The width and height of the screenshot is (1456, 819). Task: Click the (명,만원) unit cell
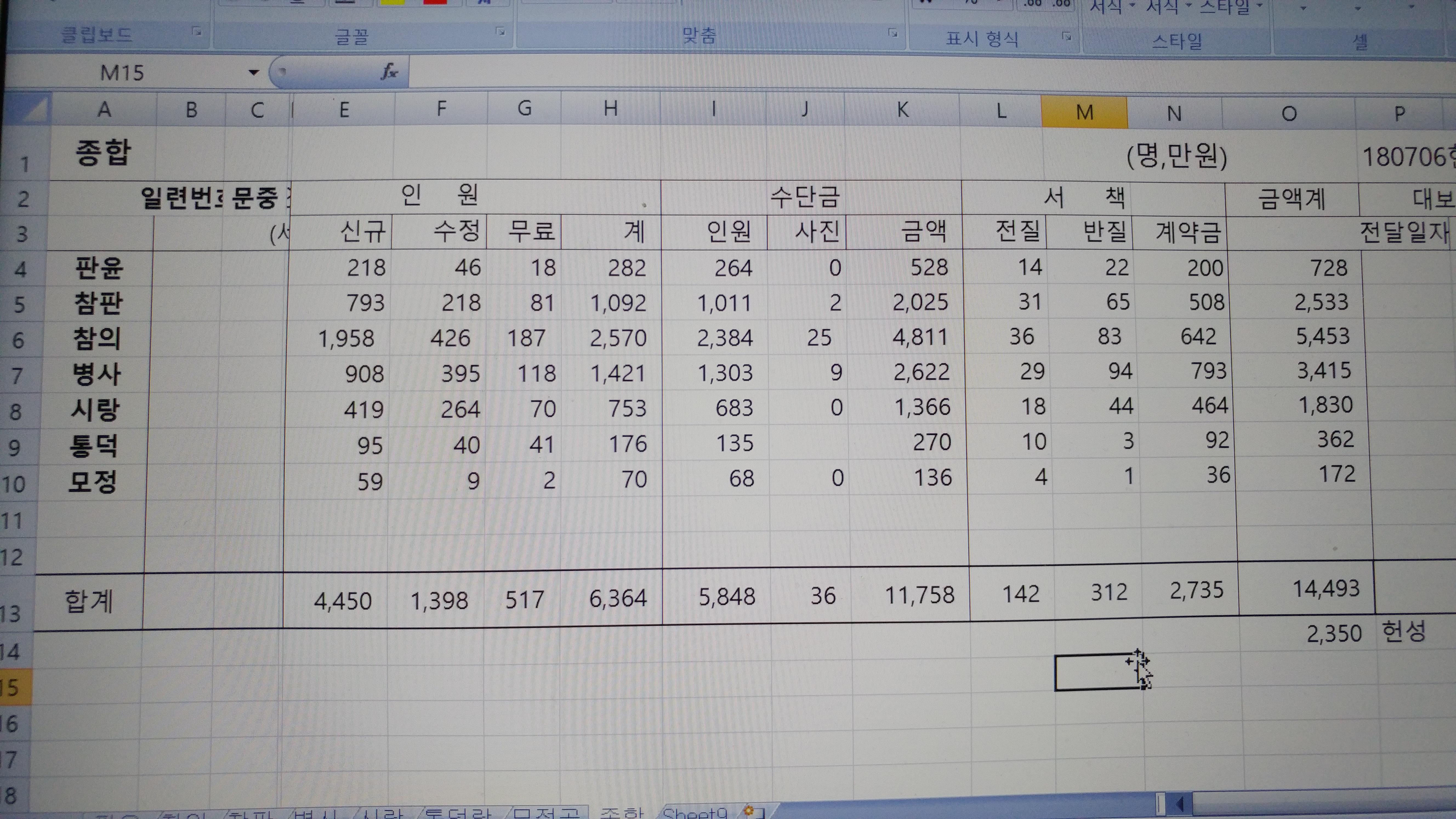tap(1177, 156)
